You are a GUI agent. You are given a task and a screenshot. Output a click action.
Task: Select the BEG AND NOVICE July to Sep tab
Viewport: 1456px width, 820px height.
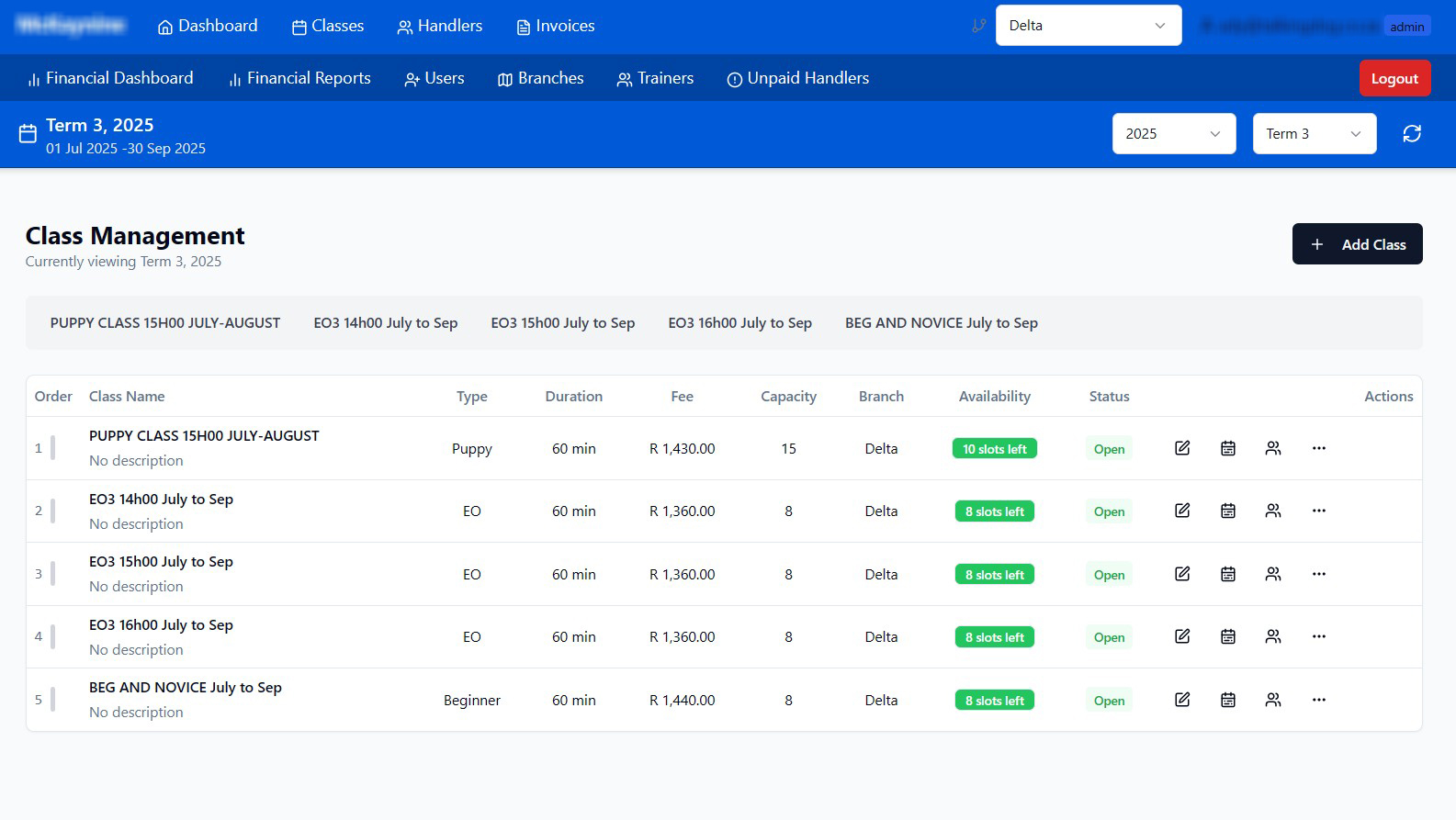(x=942, y=323)
